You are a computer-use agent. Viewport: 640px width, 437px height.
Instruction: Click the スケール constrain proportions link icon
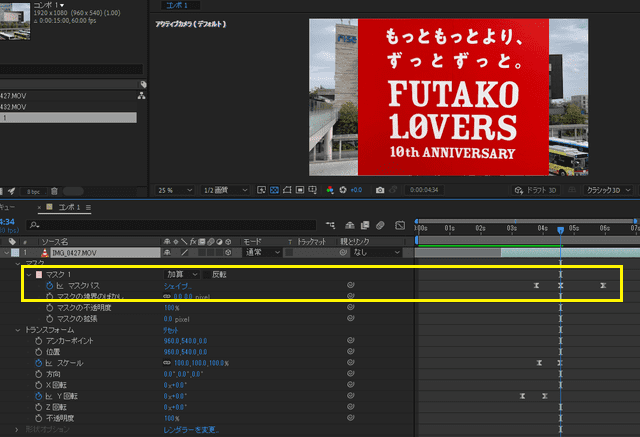click(x=167, y=363)
